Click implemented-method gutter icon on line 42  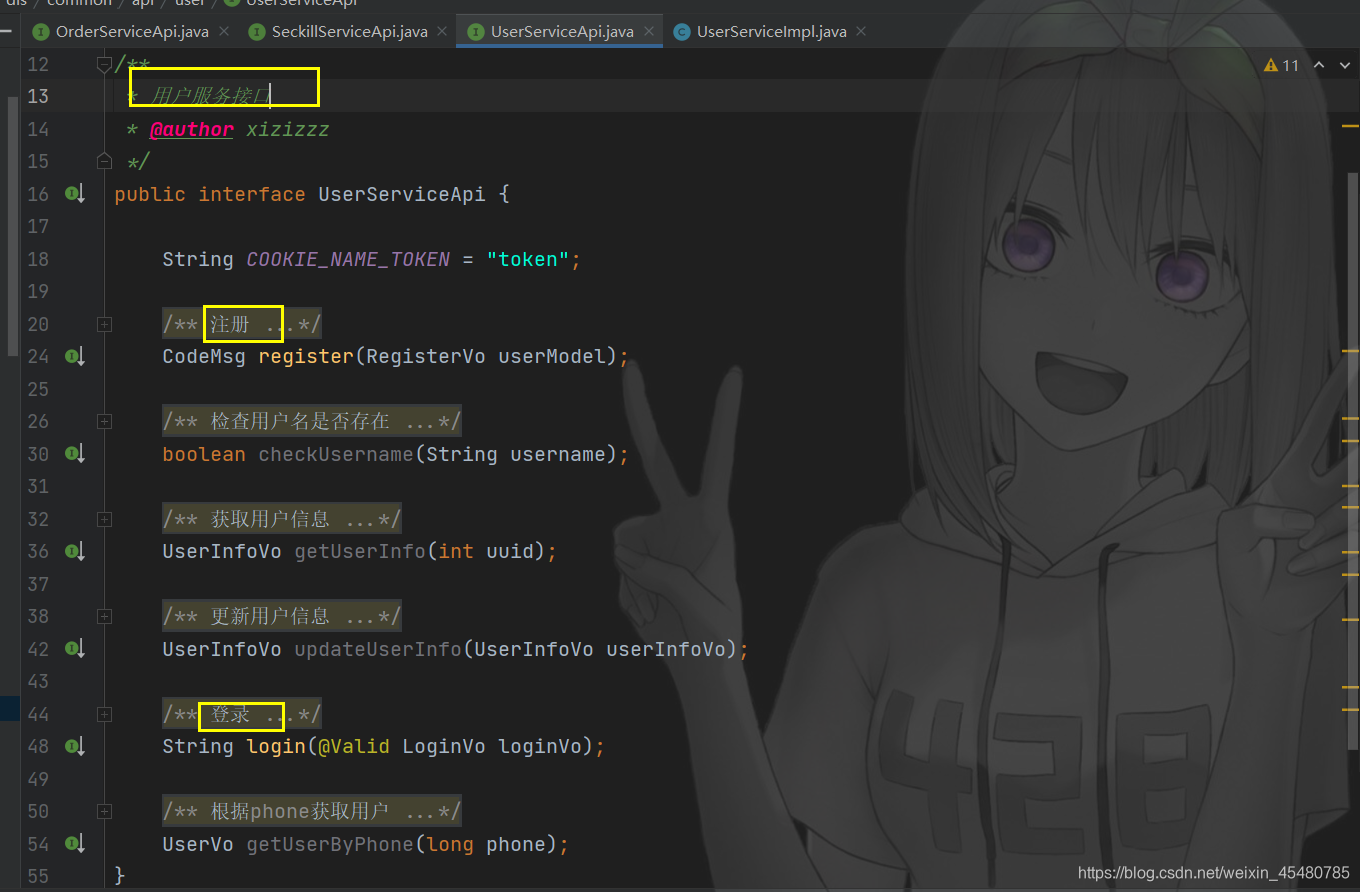pyautogui.click(x=75, y=649)
